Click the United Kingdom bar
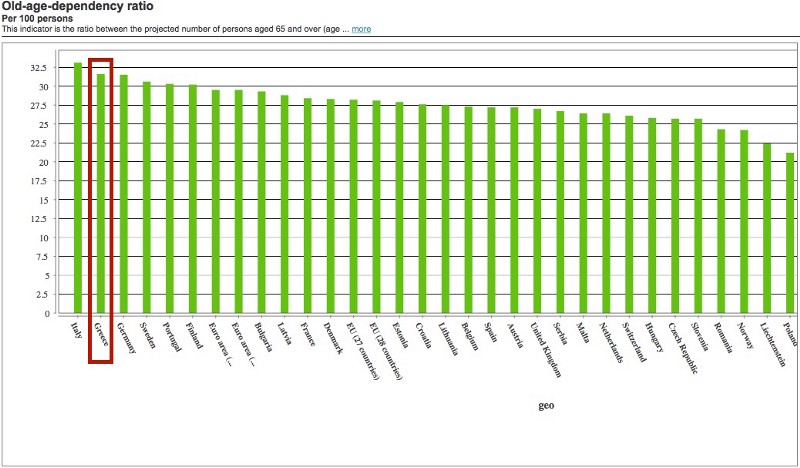 [537, 211]
